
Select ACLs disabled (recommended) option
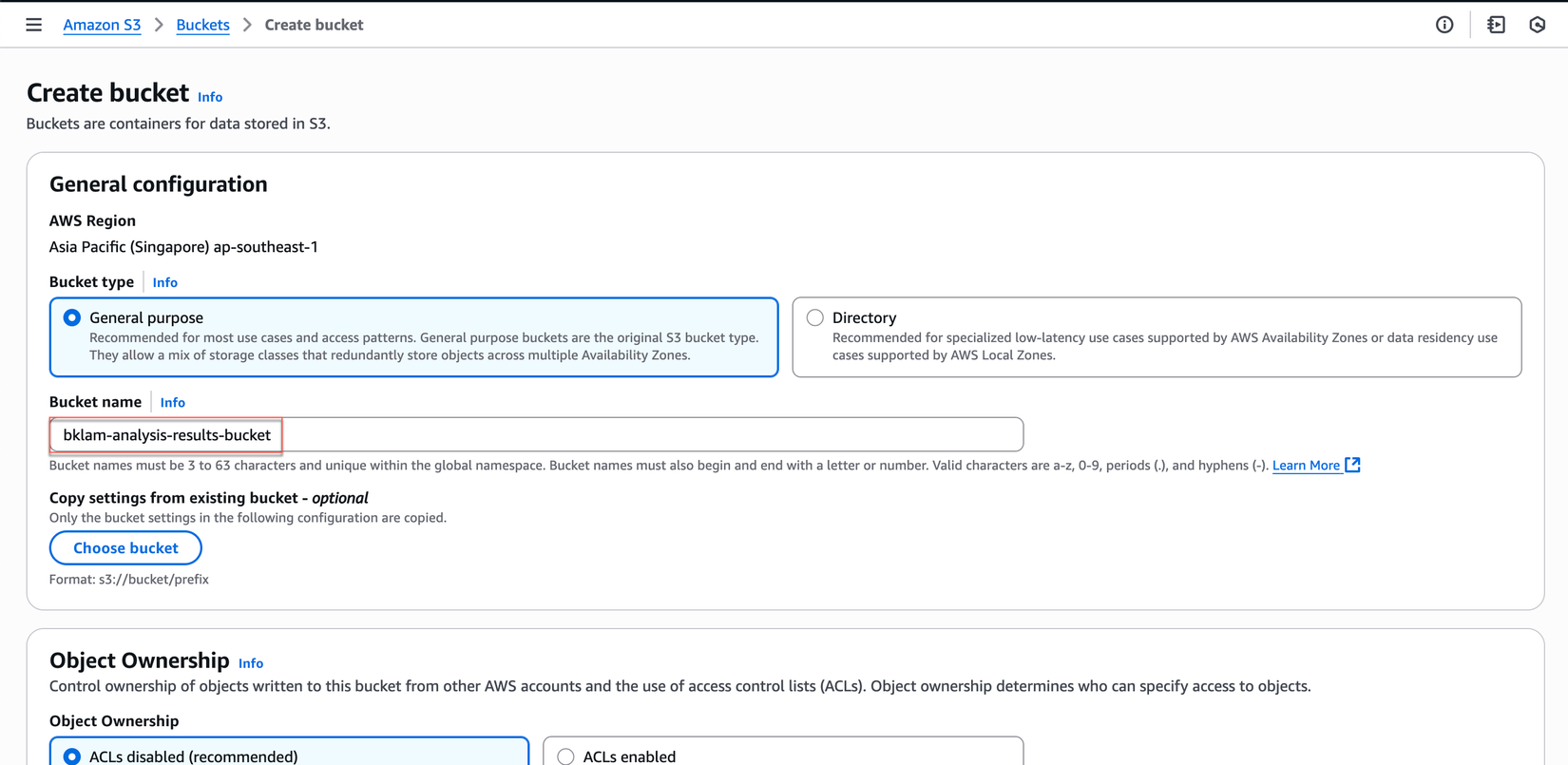[x=72, y=756]
